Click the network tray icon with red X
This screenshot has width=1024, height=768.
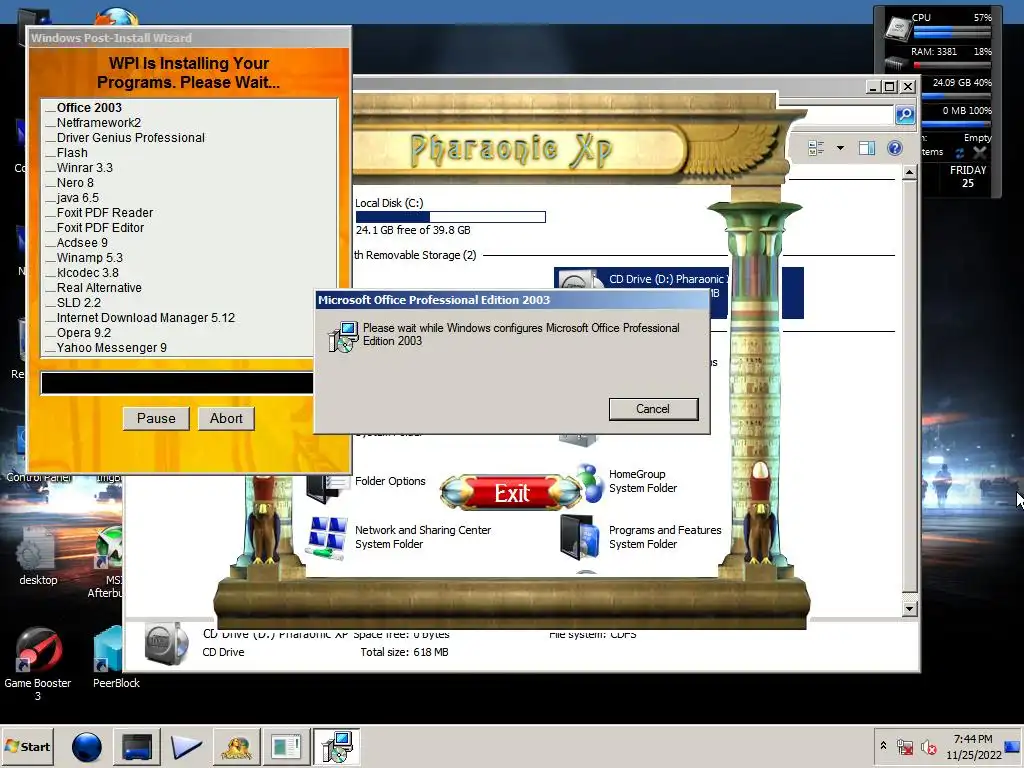[x=905, y=746]
